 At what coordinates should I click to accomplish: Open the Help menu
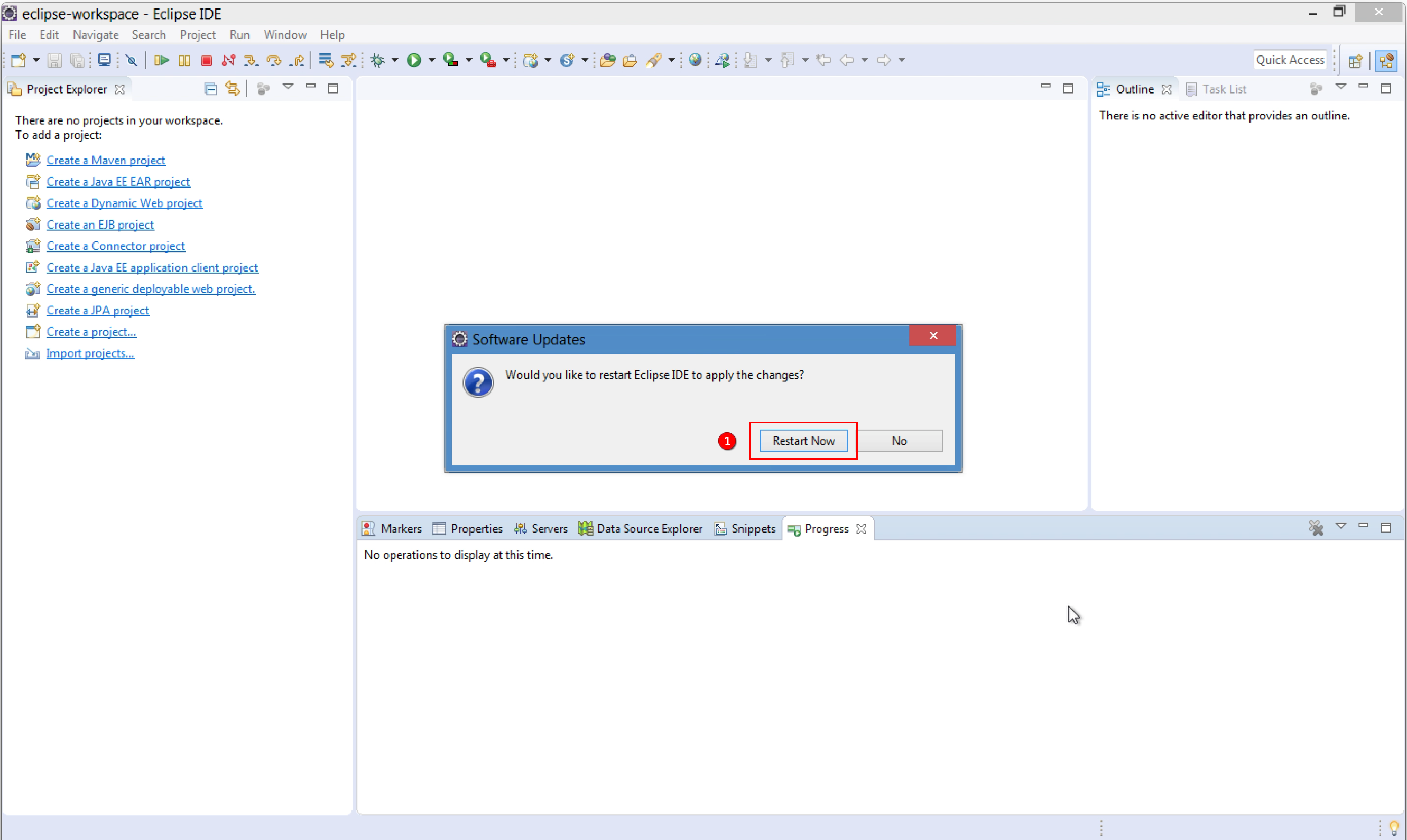[x=332, y=34]
